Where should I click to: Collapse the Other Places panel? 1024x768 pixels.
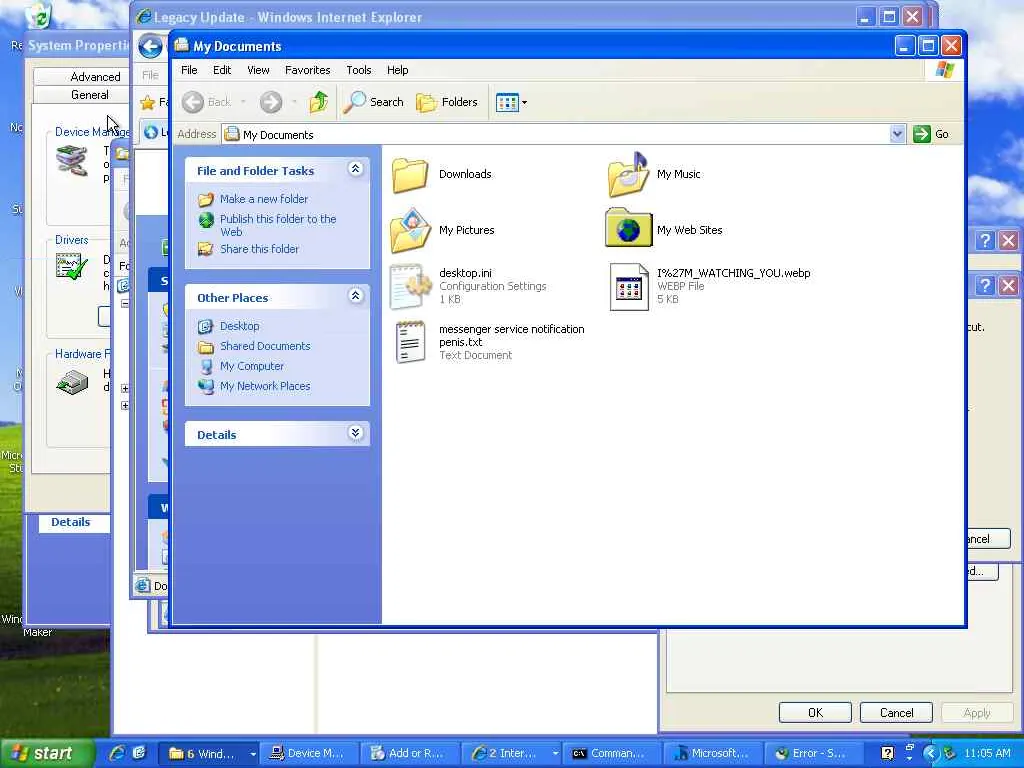[x=355, y=296]
